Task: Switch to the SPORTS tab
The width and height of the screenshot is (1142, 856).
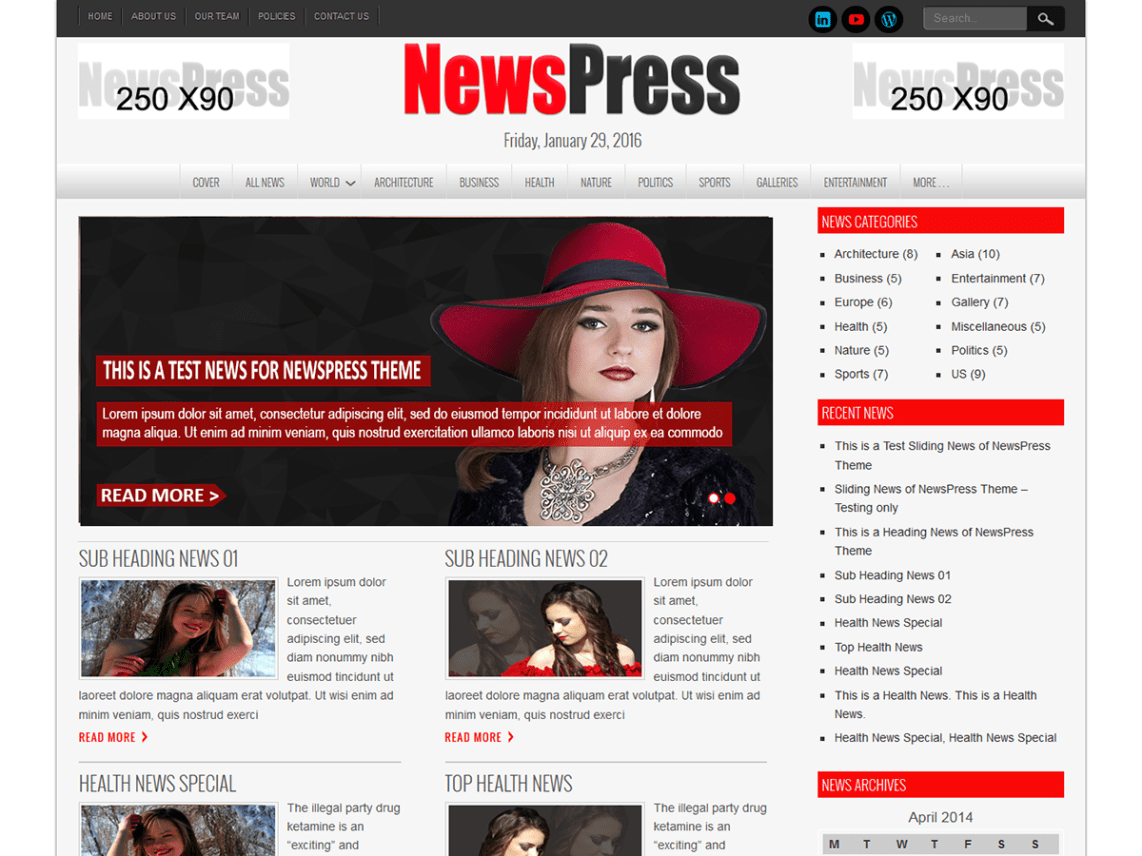Action: (714, 181)
